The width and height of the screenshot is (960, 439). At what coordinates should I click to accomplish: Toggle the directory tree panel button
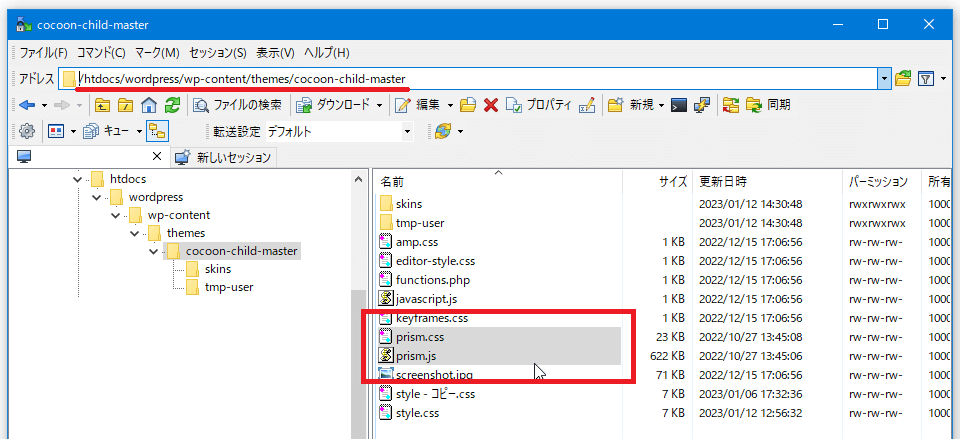click(157, 131)
